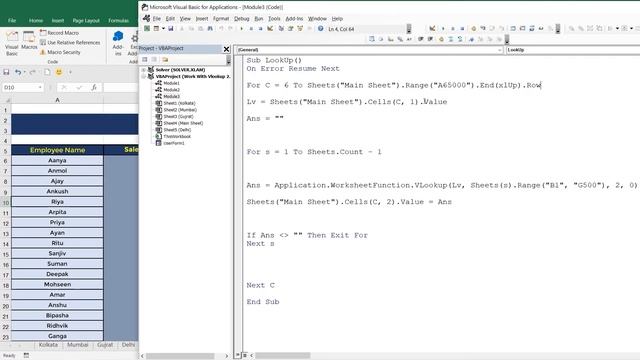Select Sheet2 (Mumbai) in project tree
This screenshot has height=360, width=640.
(180, 110)
